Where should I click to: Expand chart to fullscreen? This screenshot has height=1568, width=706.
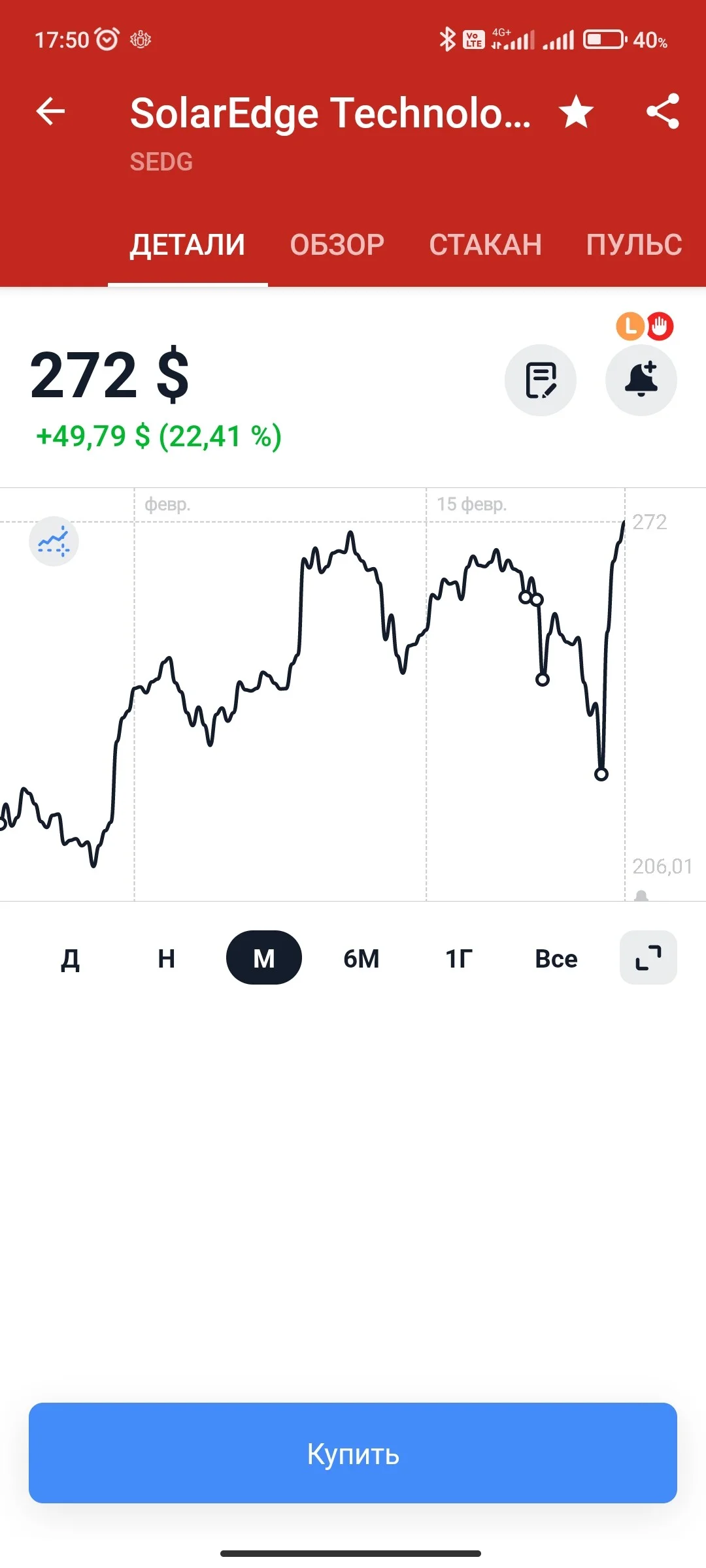click(x=648, y=958)
